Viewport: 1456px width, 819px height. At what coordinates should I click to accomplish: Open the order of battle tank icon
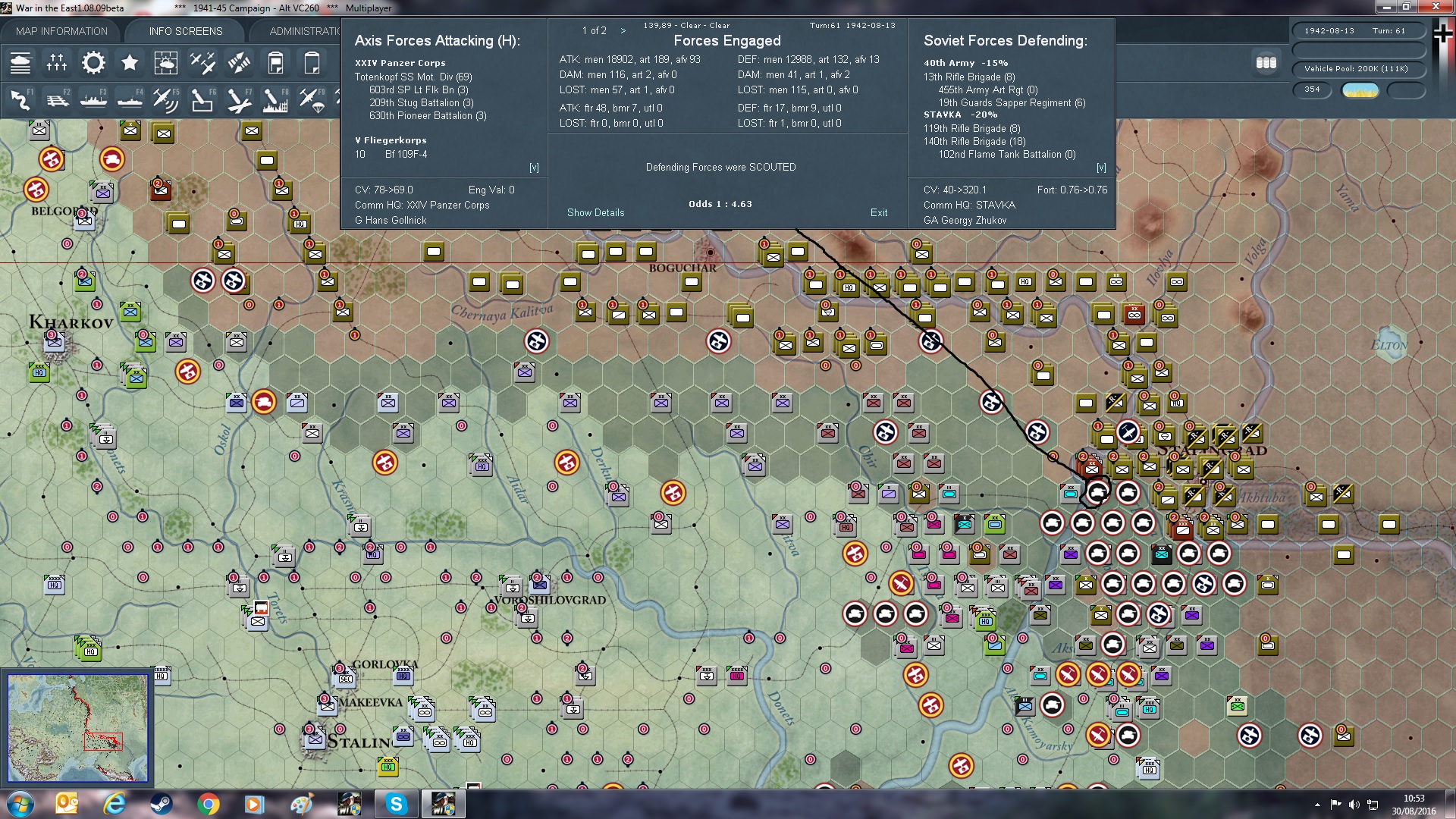[20, 63]
